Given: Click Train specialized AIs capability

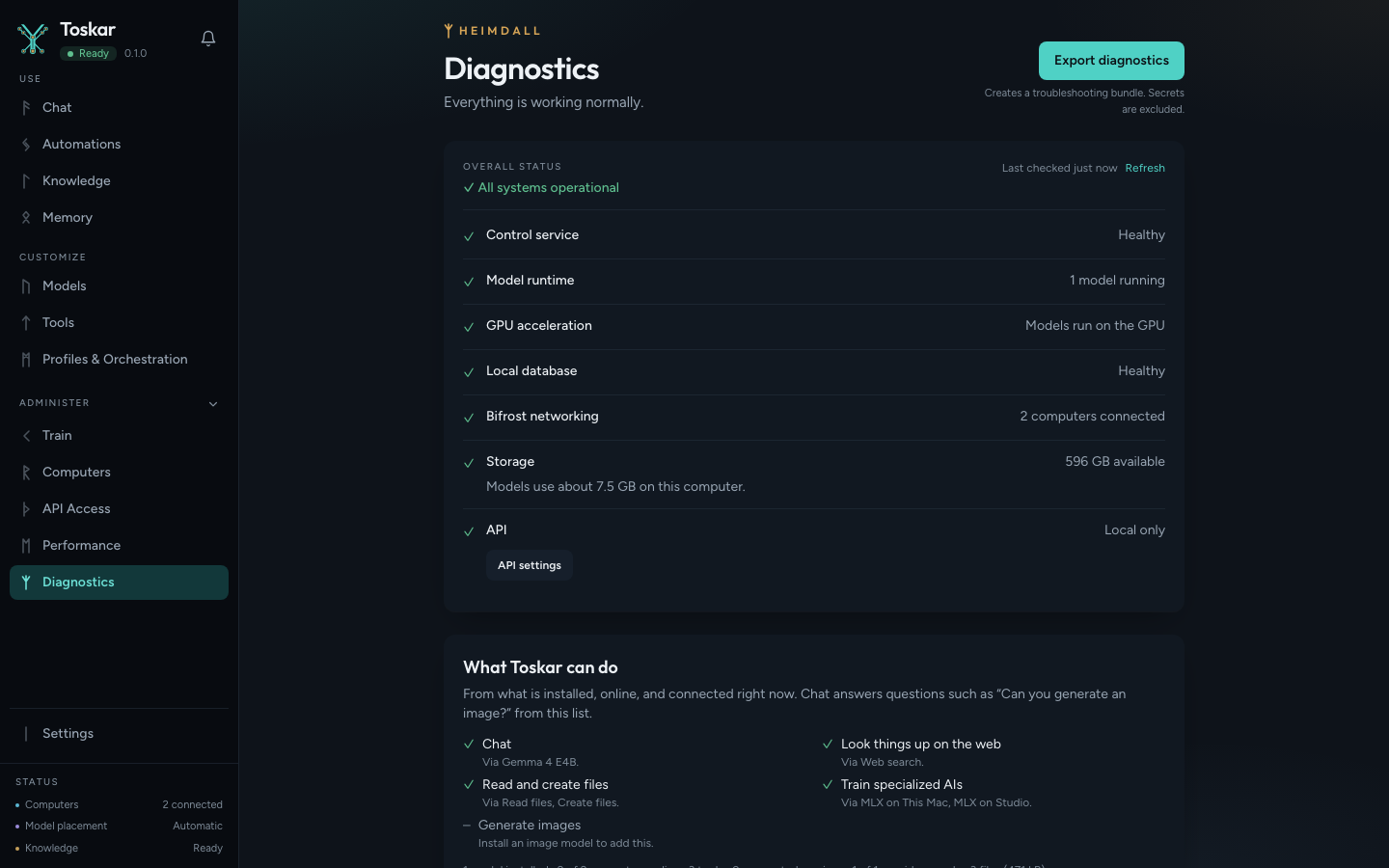Looking at the screenshot, I should pyautogui.click(x=902, y=785).
